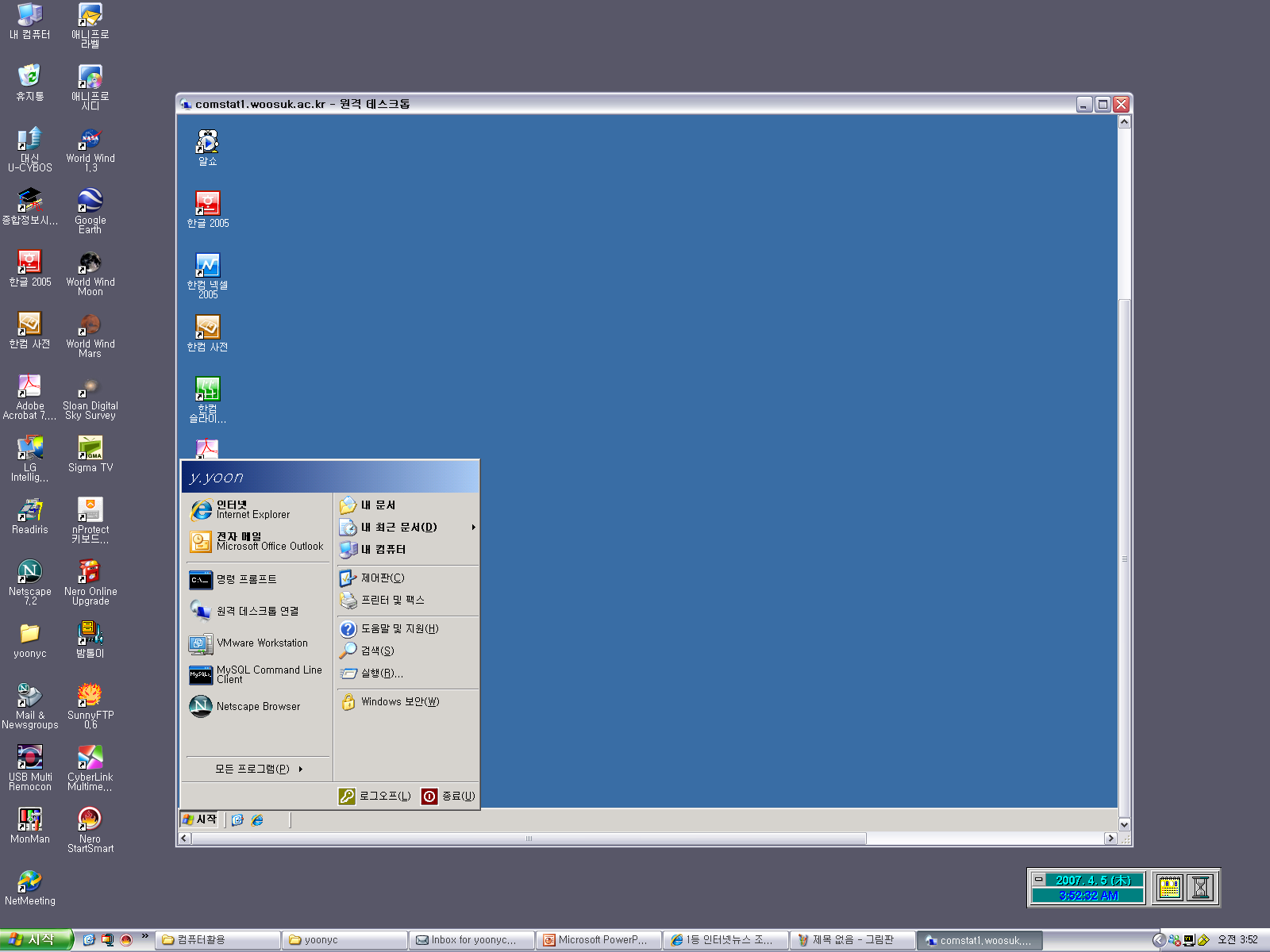Switch to 컴퓨터활용 taskbar button
Image resolution: width=1270 pixels, height=952 pixels.
pos(217,940)
